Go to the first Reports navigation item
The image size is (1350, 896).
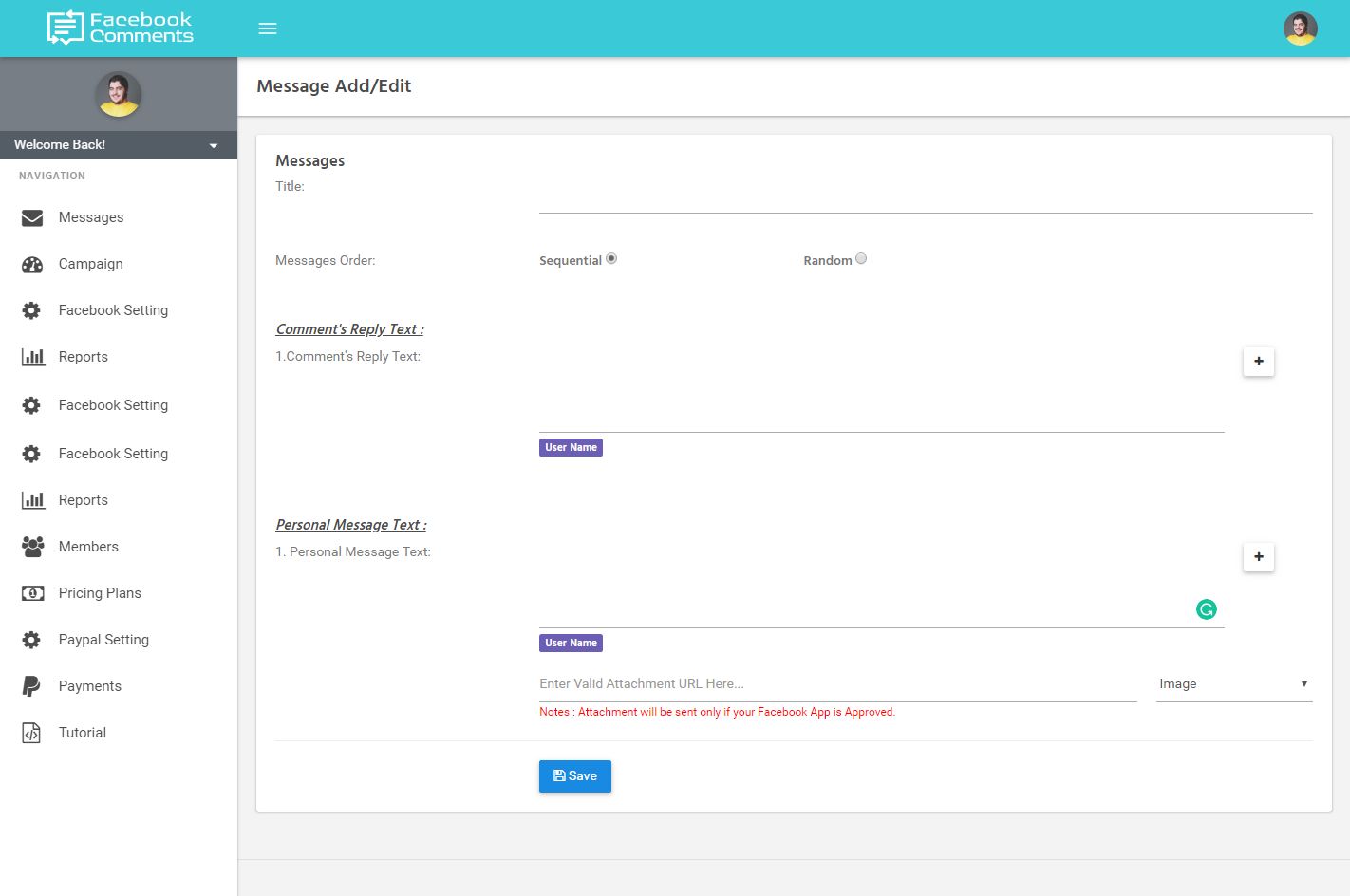point(84,357)
